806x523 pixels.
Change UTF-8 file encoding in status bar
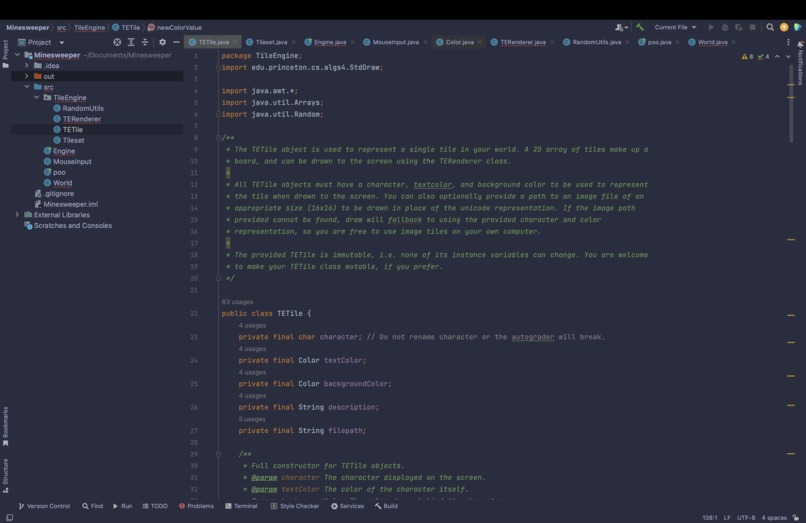click(x=746, y=517)
